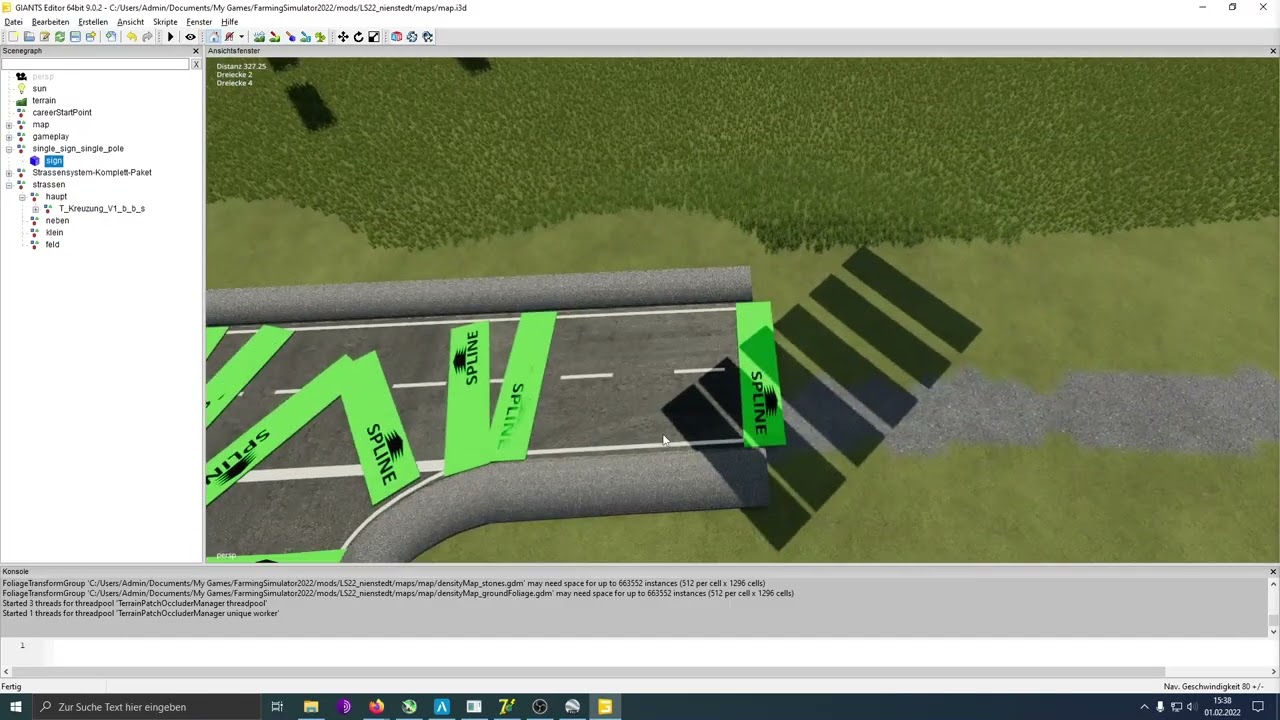
Task: Create a new scene with the New icon
Action: point(14,37)
